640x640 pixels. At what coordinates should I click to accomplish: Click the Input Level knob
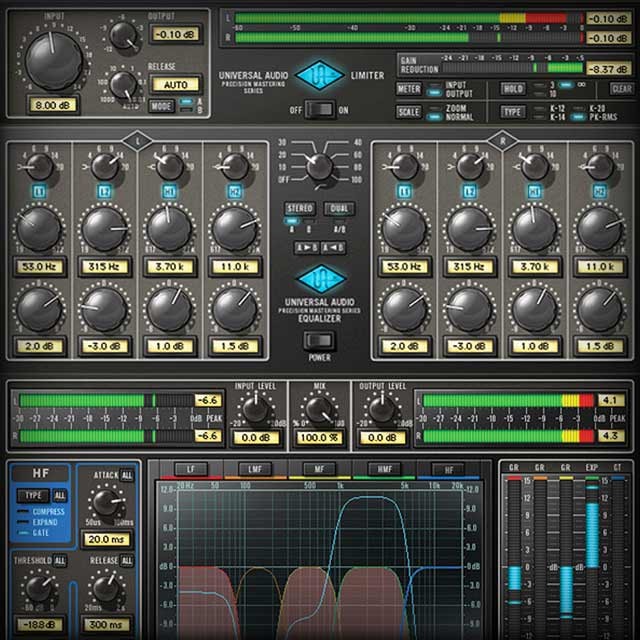257,408
